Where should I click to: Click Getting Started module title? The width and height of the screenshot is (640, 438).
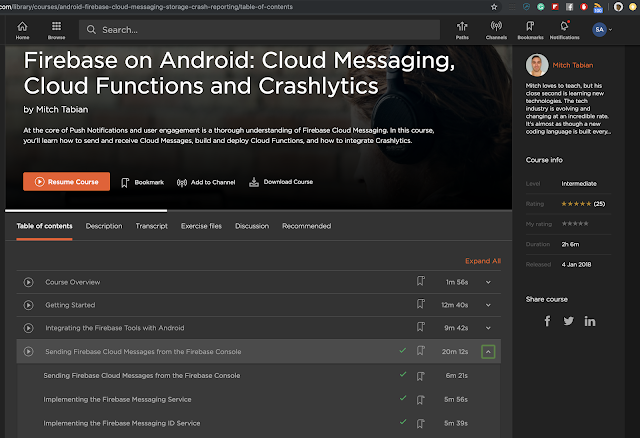(x=70, y=305)
